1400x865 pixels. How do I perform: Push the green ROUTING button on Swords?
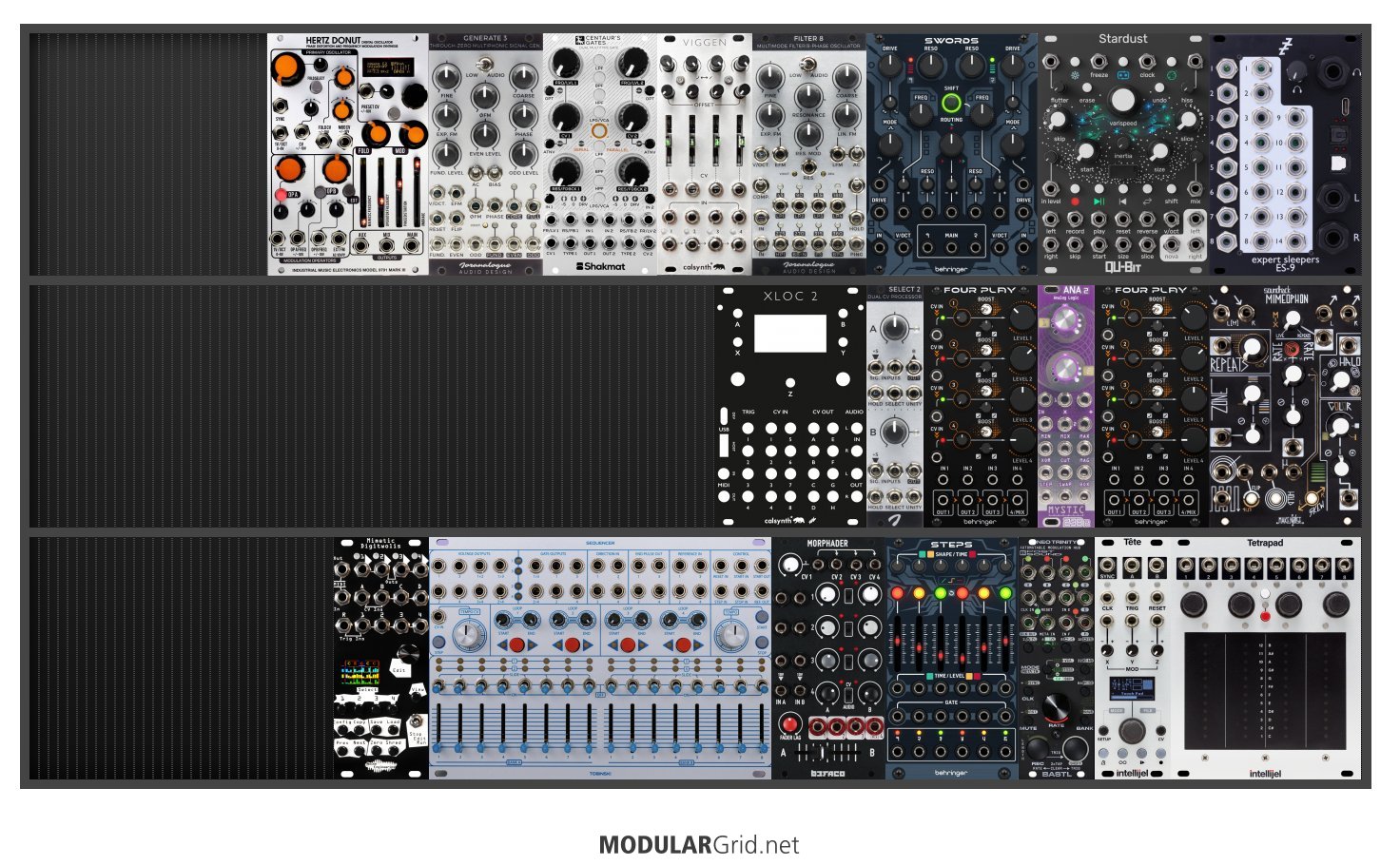[x=951, y=103]
